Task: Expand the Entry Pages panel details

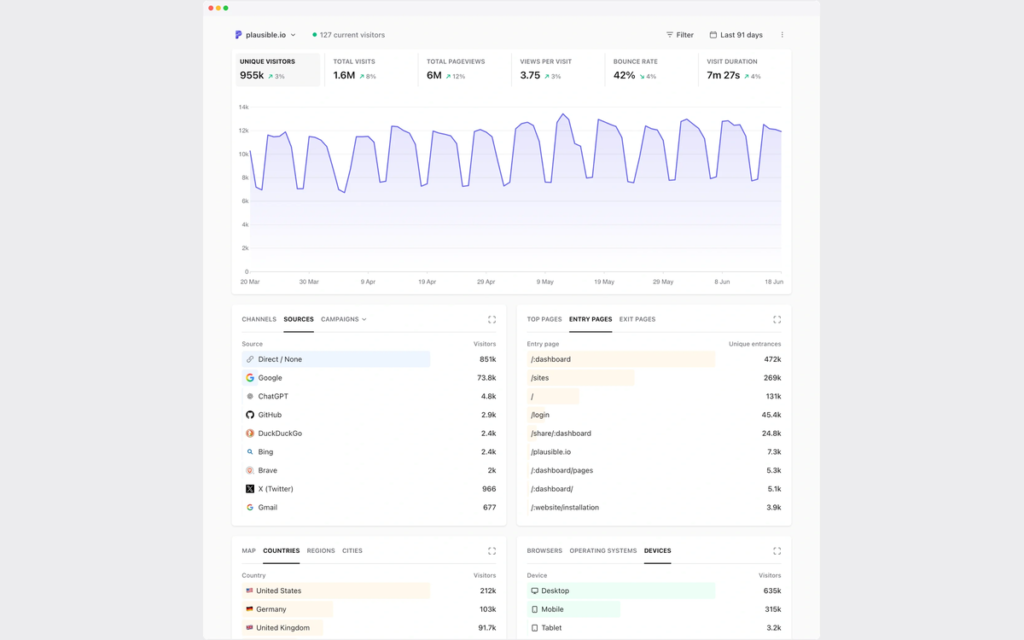Action: tap(776, 319)
